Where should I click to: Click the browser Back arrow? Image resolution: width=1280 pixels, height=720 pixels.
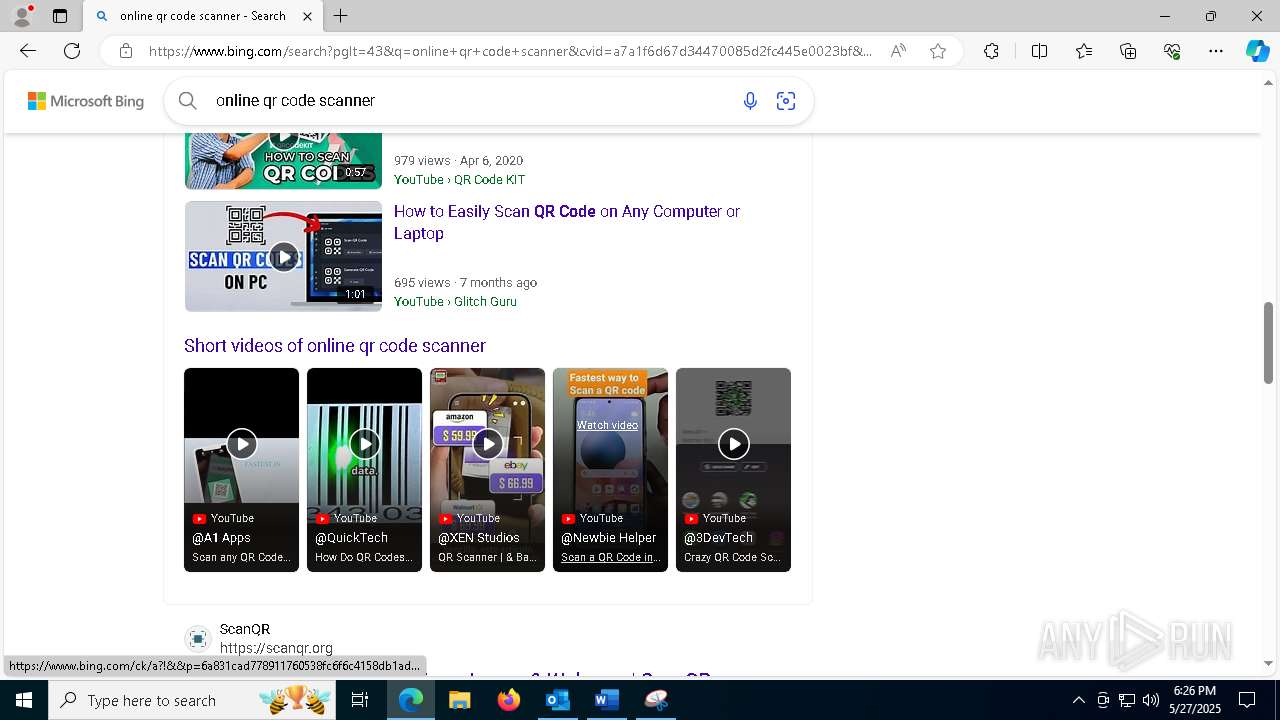(x=28, y=51)
